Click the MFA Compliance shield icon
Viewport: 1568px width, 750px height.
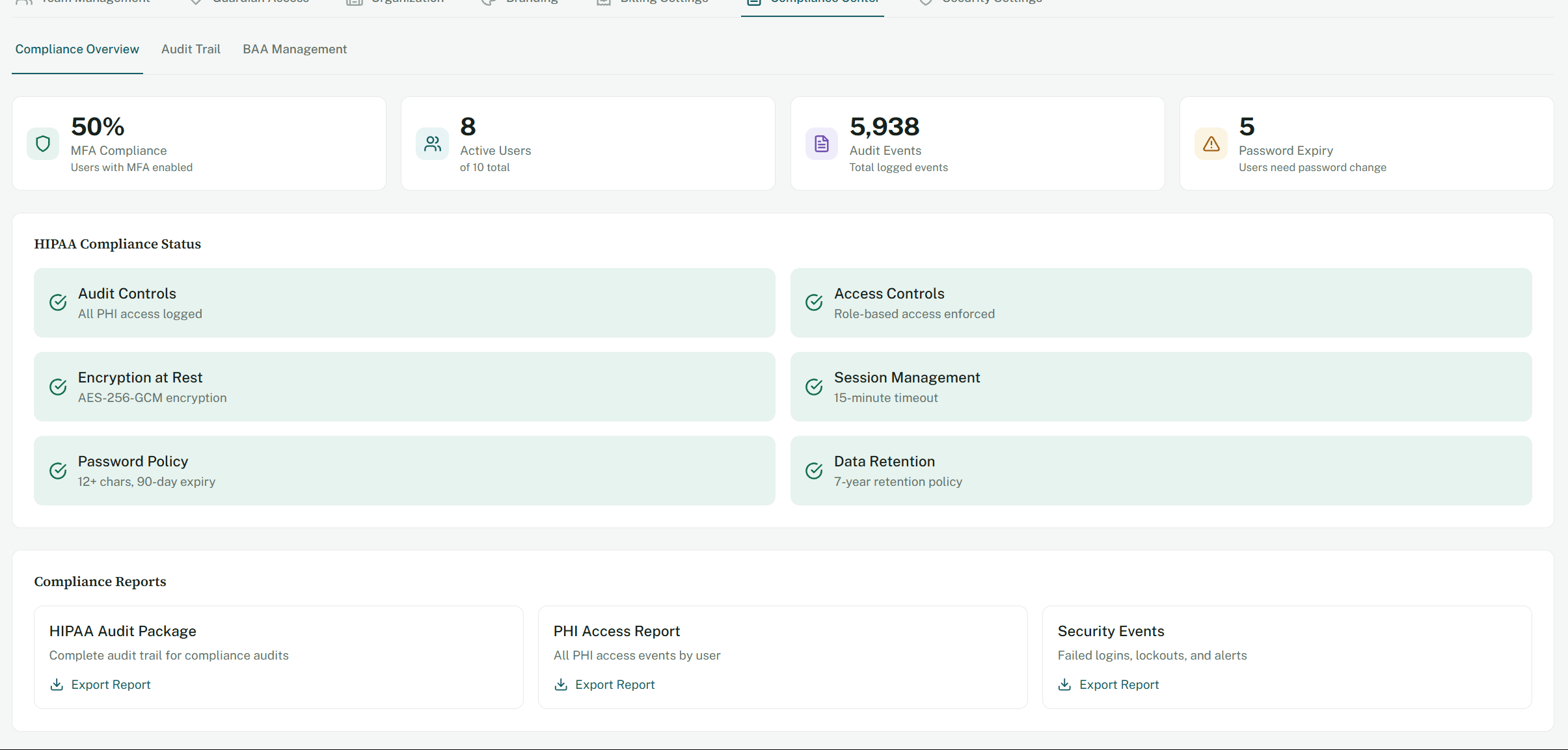click(43, 144)
